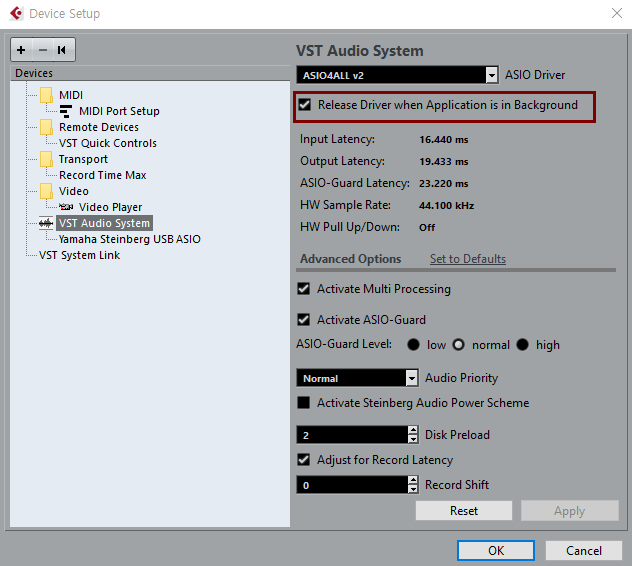Select VST Quick Controls tree item
The image size is (632, 566).
click(x=108, y=143)
